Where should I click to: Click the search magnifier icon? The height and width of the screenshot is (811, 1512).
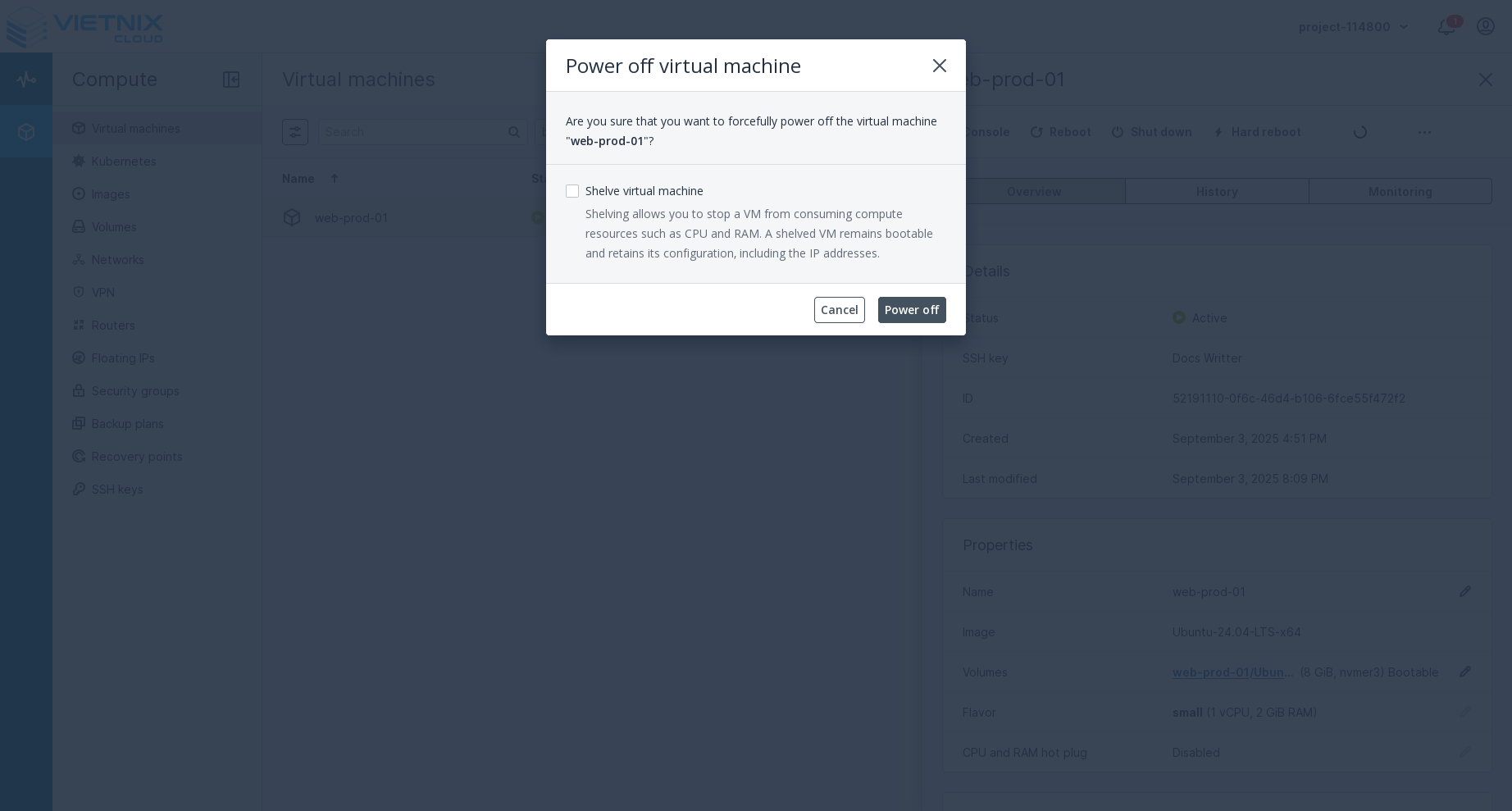point(514,132)
